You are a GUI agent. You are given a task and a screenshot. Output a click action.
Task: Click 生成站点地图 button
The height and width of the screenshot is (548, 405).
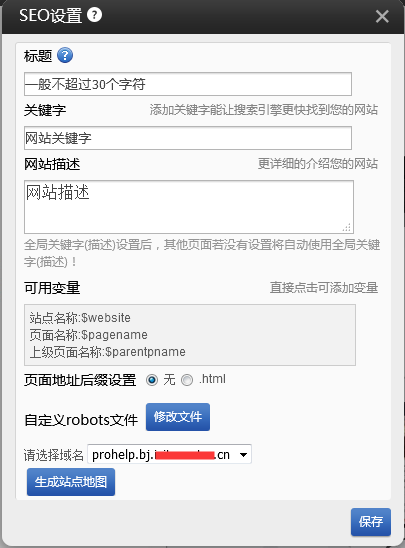coord(71,482)
